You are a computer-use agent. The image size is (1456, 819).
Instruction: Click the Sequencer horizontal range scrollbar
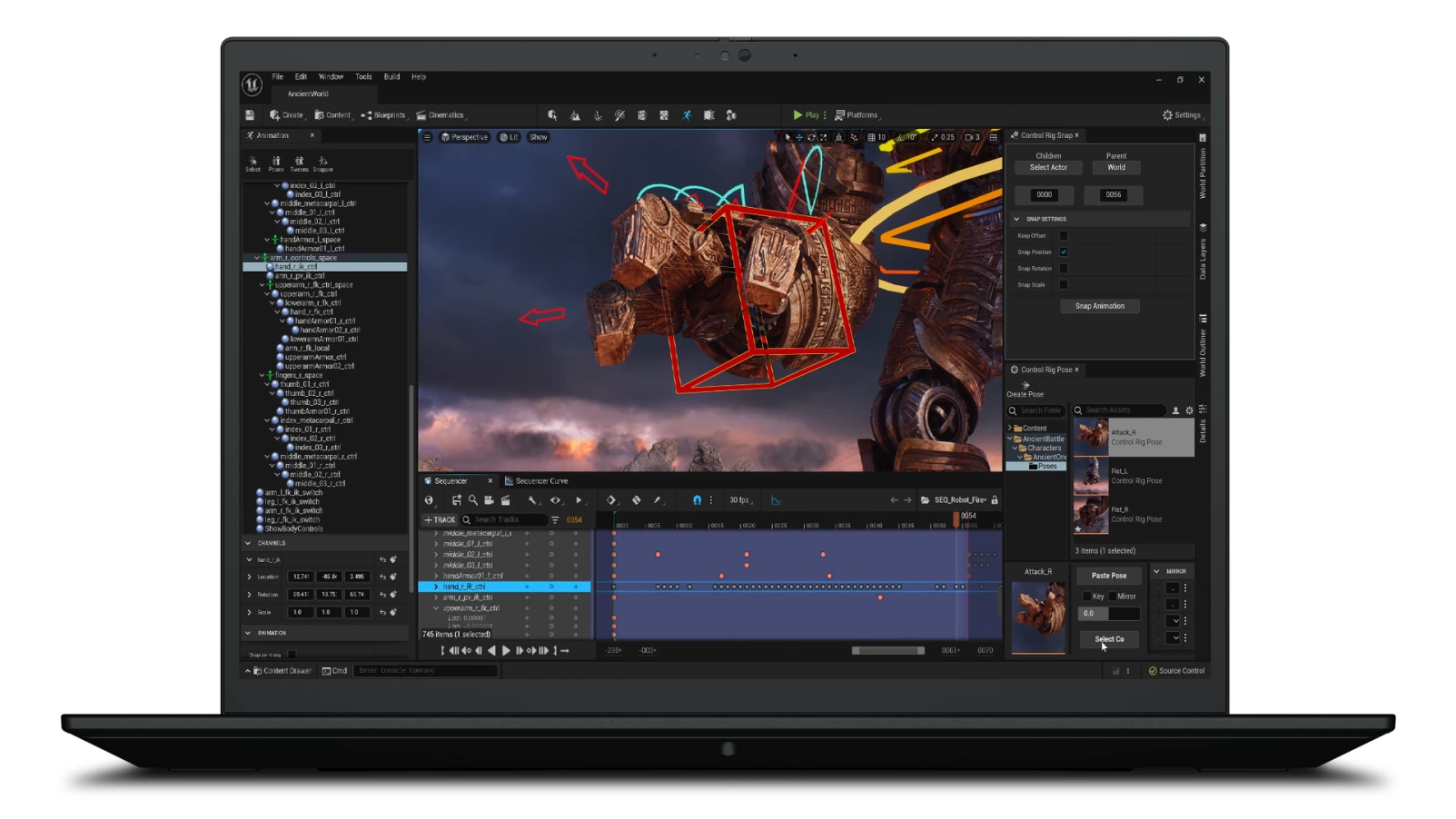point(887,651)
